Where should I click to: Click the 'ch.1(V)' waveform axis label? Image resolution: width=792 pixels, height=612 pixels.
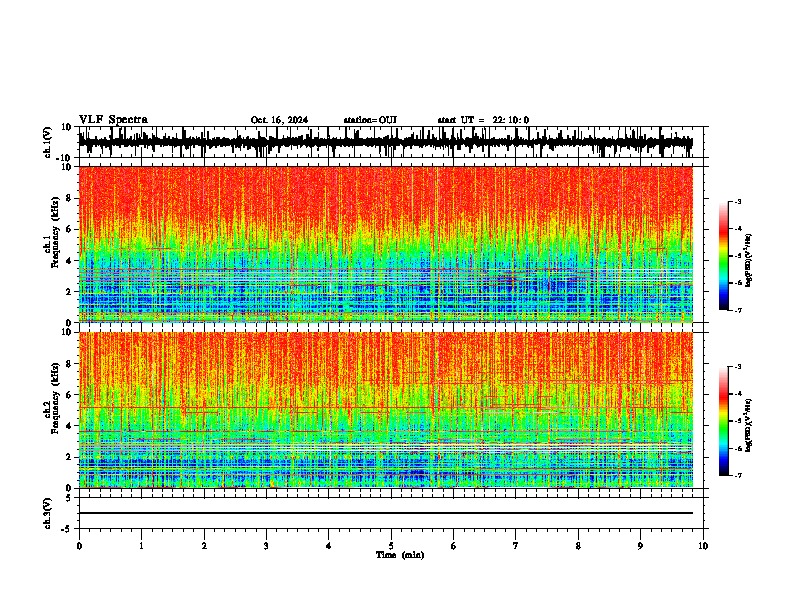point(48,142)
